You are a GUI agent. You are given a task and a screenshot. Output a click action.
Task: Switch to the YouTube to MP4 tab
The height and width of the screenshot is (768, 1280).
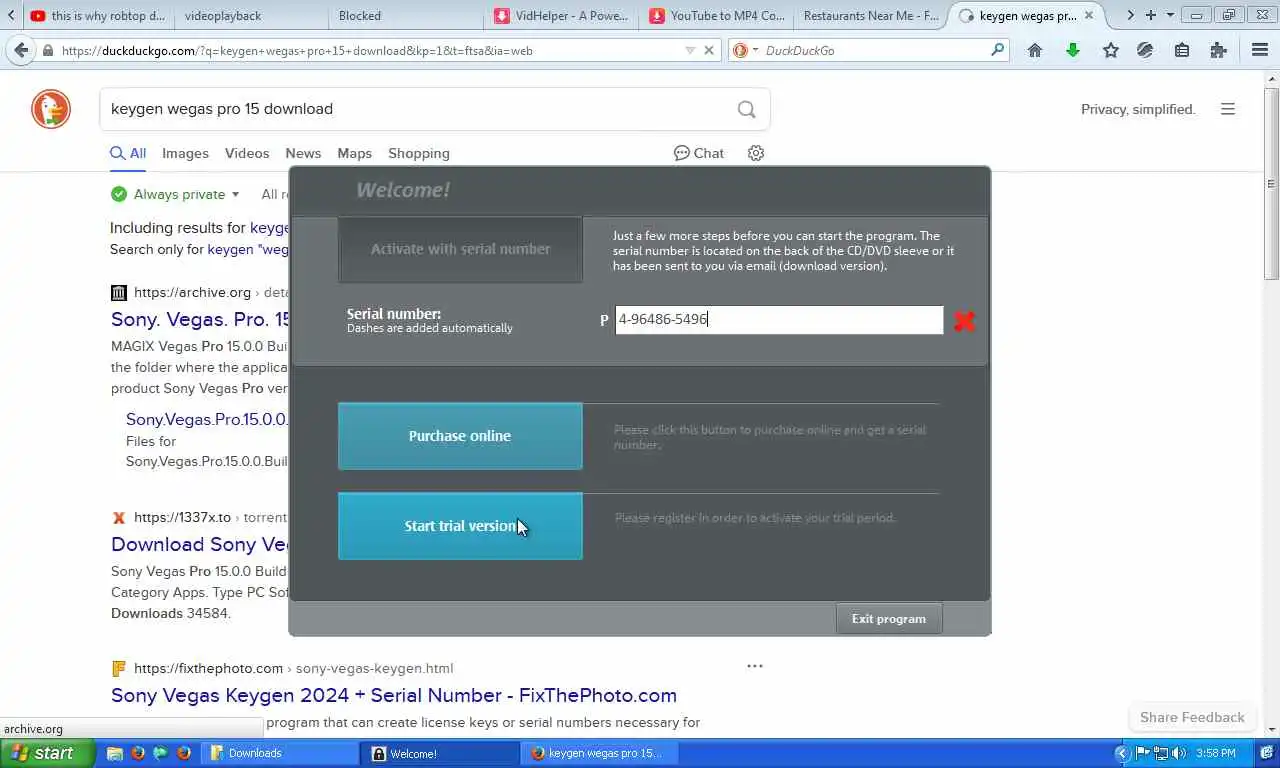point(717,15)
